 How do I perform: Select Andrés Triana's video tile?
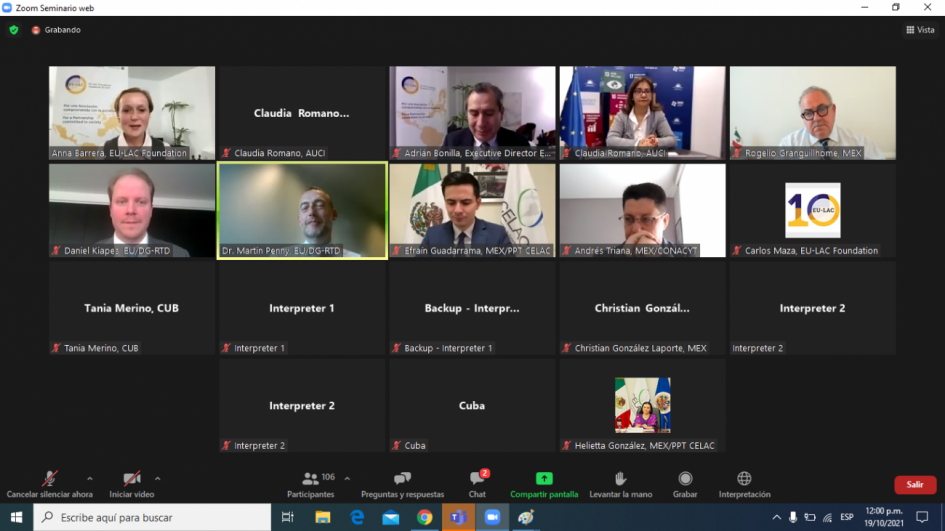(642, 210)
